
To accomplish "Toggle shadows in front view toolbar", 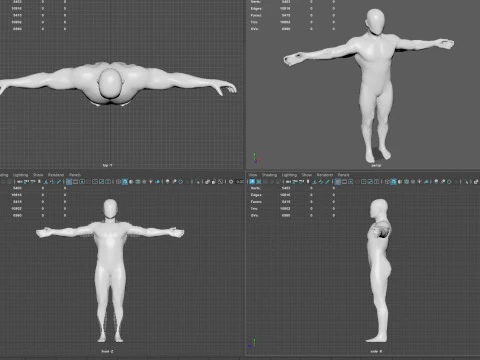I will (158, 182).
